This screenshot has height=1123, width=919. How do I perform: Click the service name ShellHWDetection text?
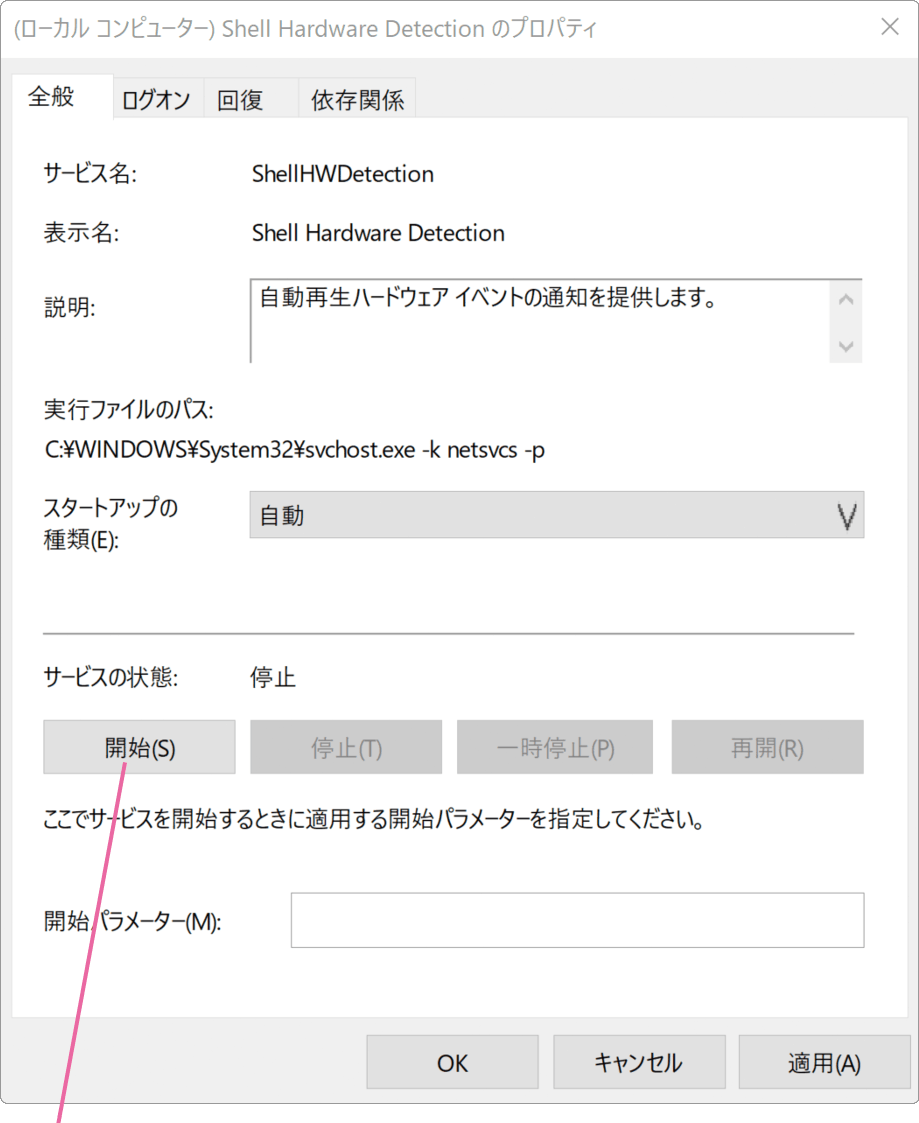click(x=342, y=174)
